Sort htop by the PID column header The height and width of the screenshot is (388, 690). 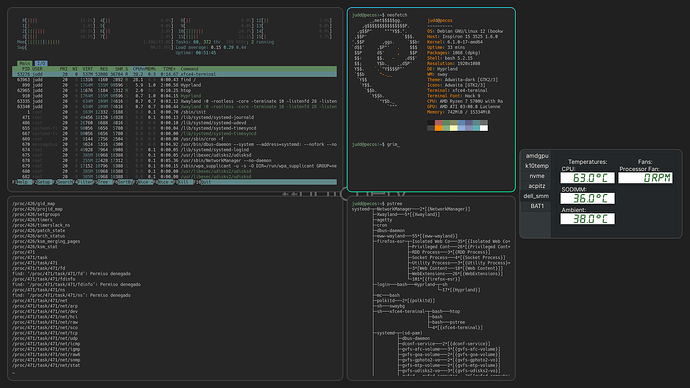click(x=26, y=69)
